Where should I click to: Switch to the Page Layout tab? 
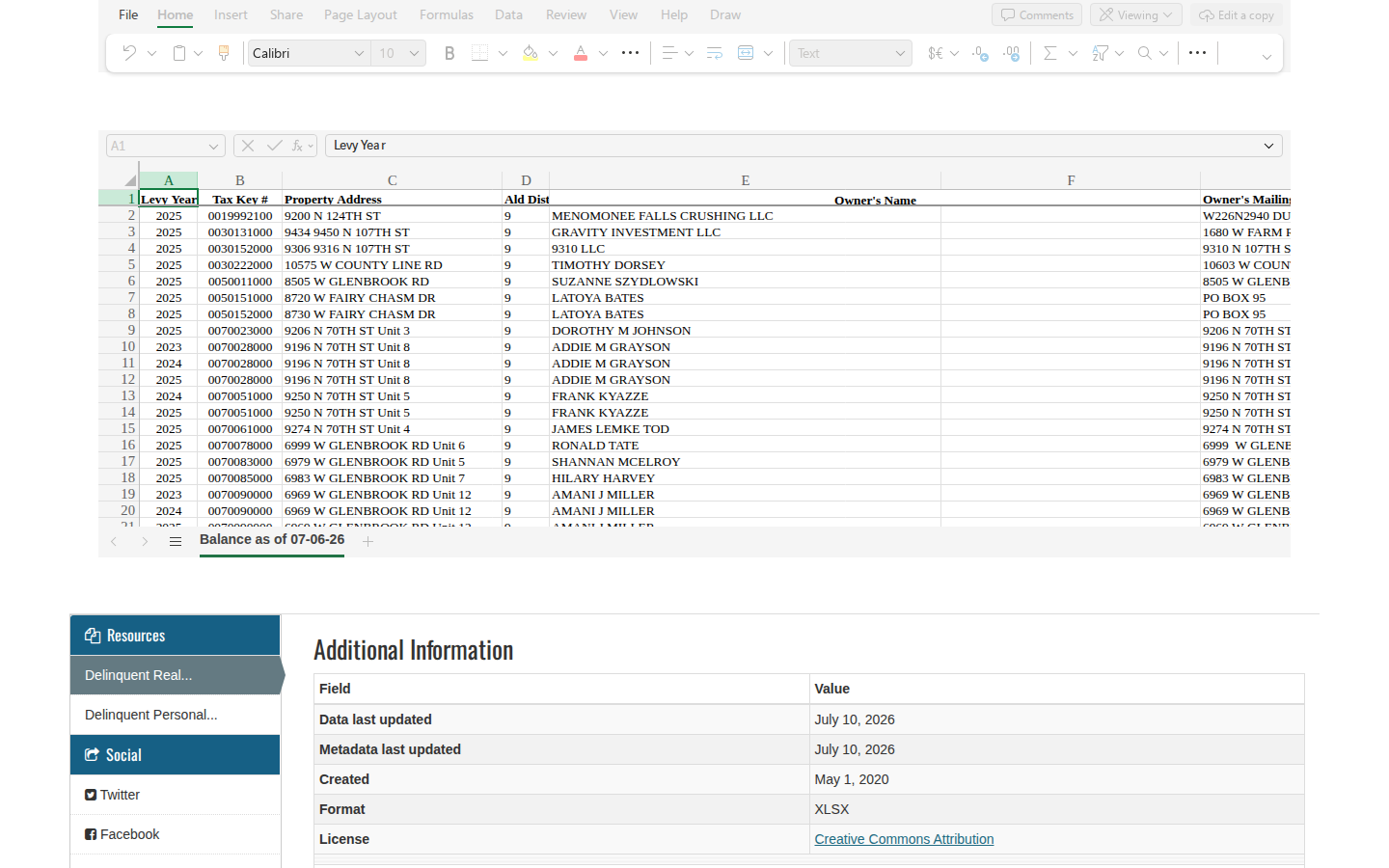361,15
